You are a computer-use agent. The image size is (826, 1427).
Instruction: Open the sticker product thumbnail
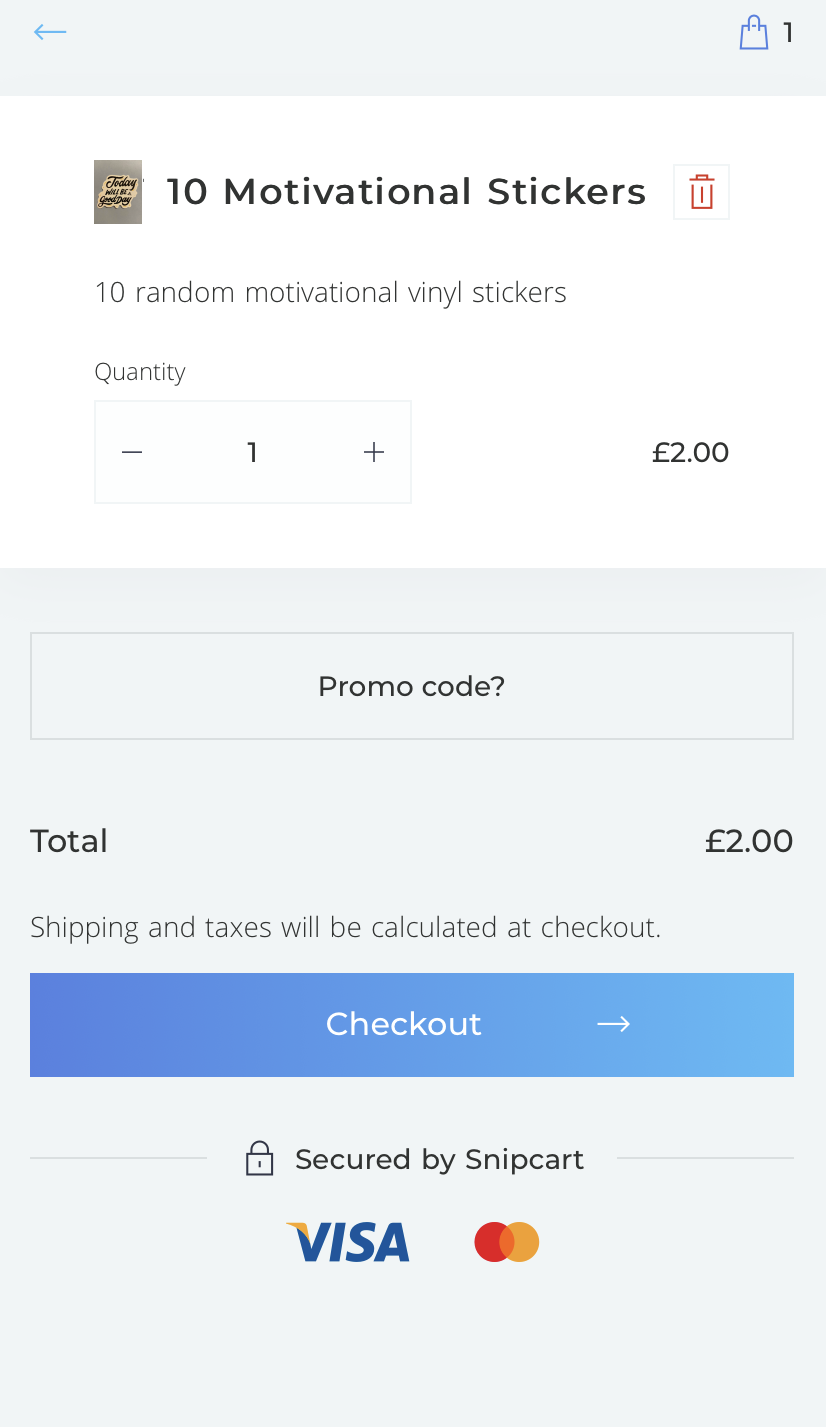(118, 192)
